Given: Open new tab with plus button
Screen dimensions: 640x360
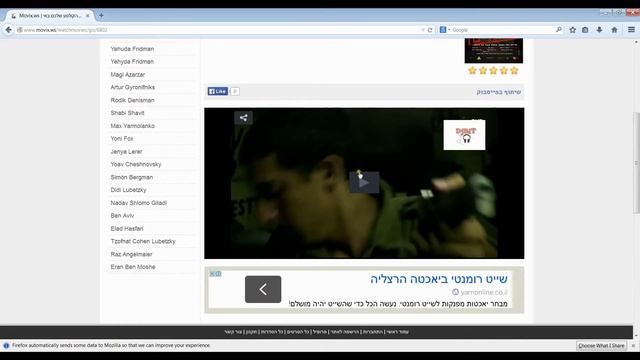Looking at the screenshot, I should 101,16.
